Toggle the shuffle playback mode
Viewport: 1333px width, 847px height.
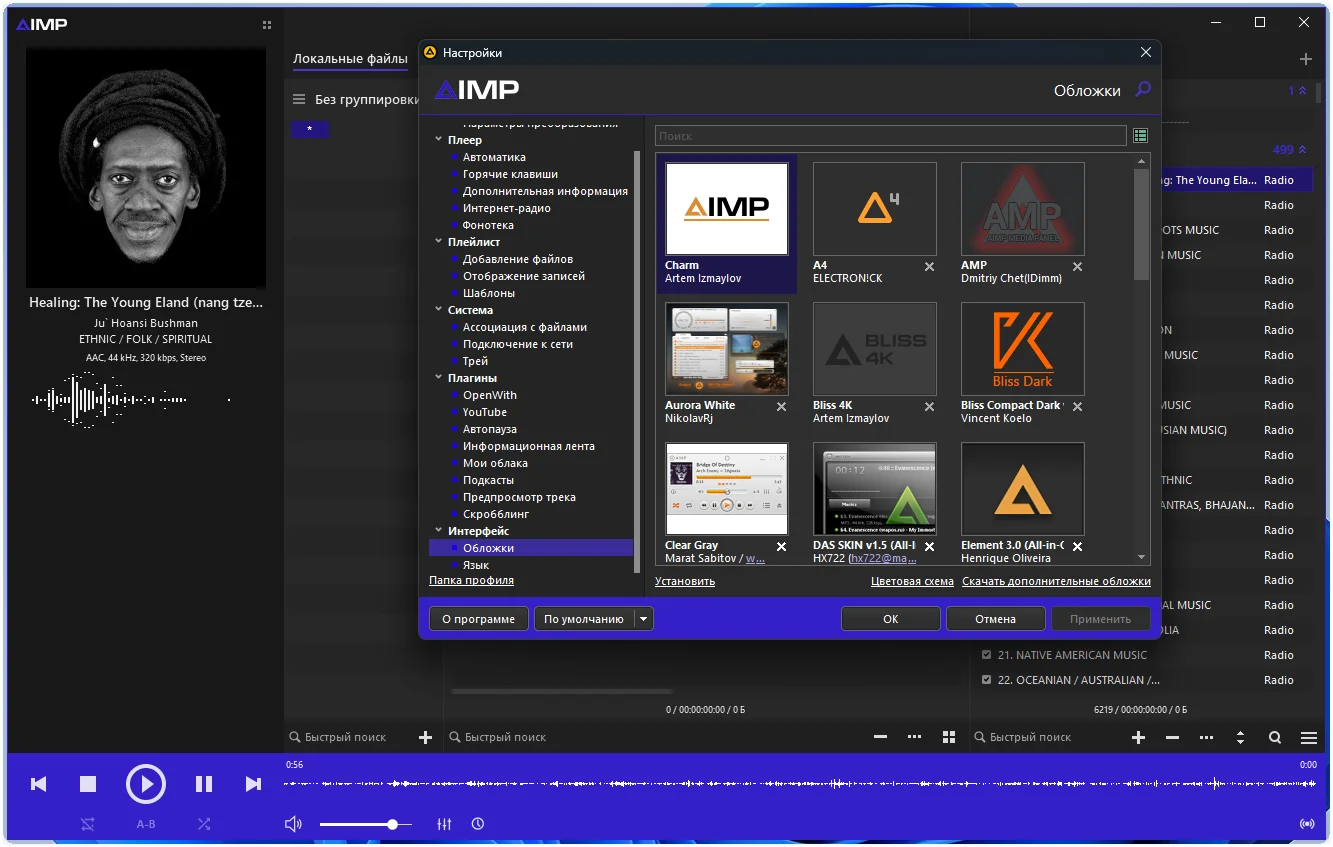point(204,824)
